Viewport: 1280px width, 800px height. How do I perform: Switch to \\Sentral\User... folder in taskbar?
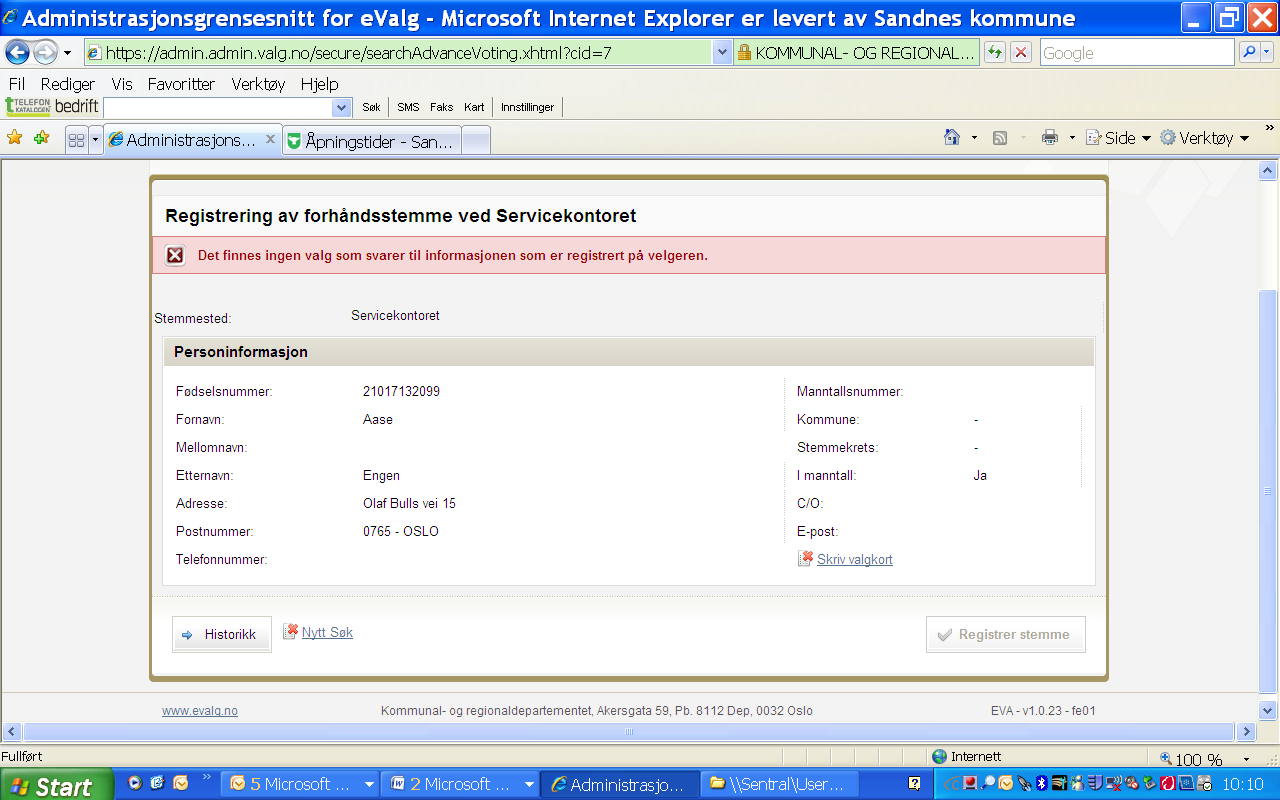(780, 784)
